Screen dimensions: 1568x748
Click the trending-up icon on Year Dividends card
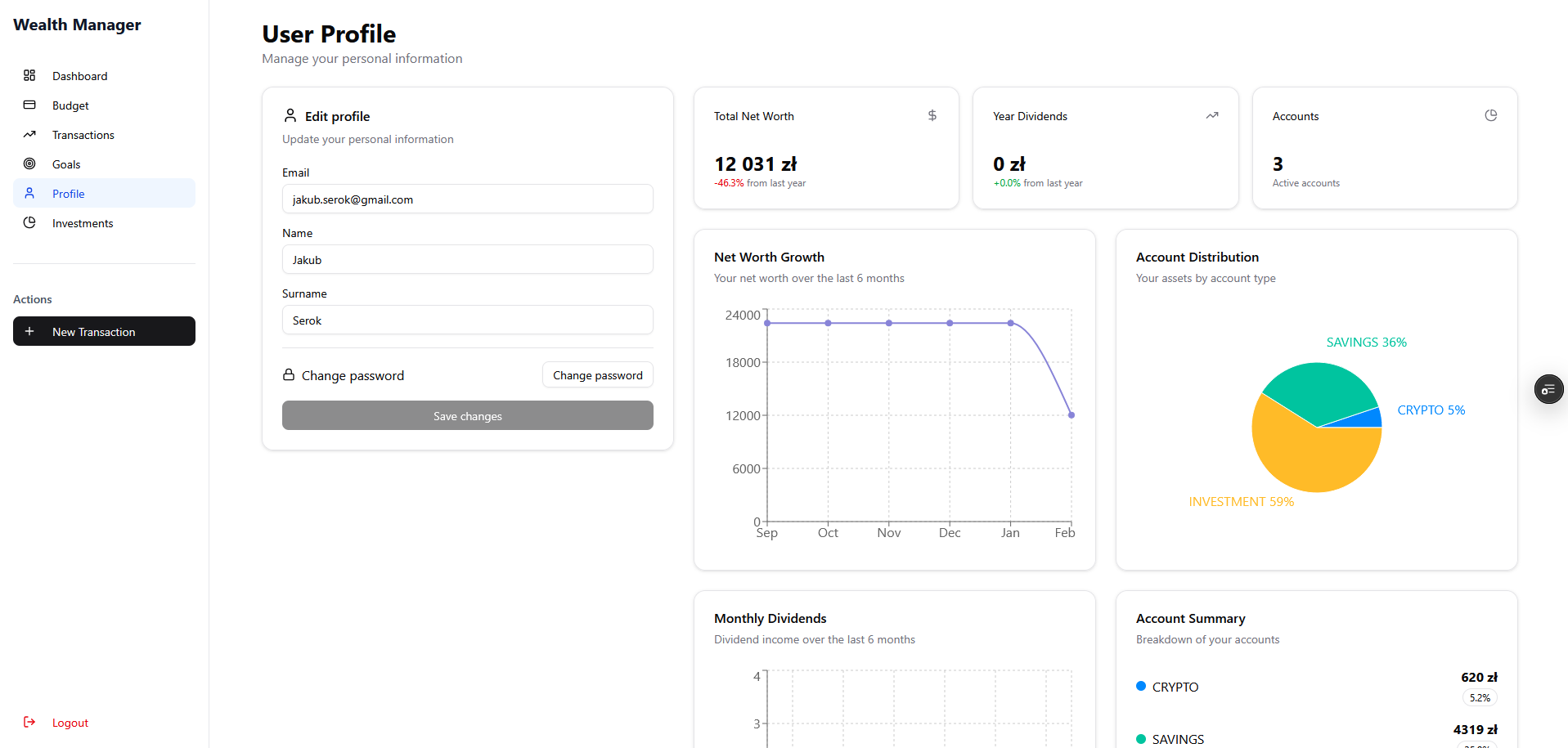pos(1212,115)
